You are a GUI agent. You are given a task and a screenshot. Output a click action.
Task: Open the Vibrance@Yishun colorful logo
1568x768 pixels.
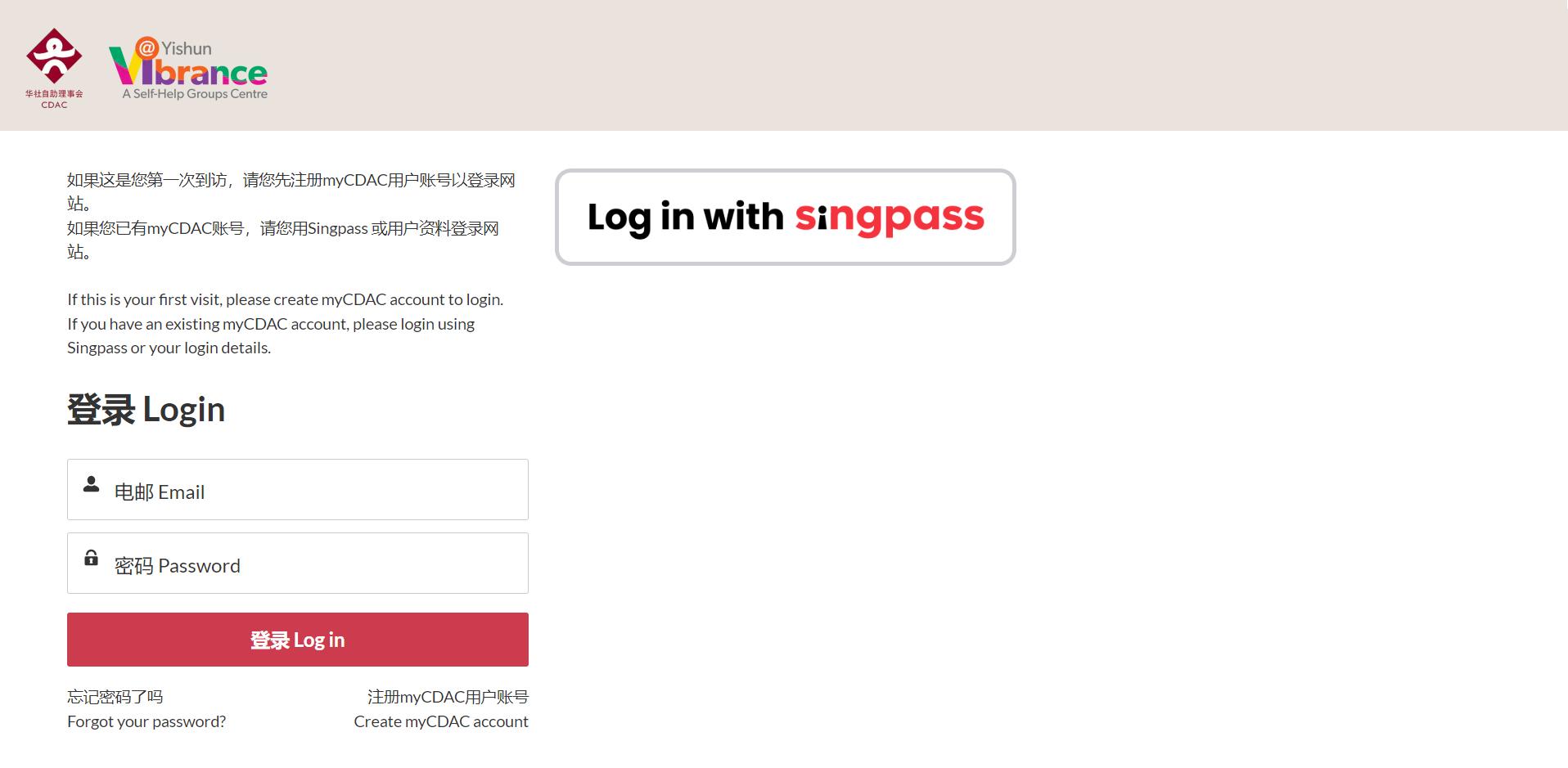coord(188,69)
